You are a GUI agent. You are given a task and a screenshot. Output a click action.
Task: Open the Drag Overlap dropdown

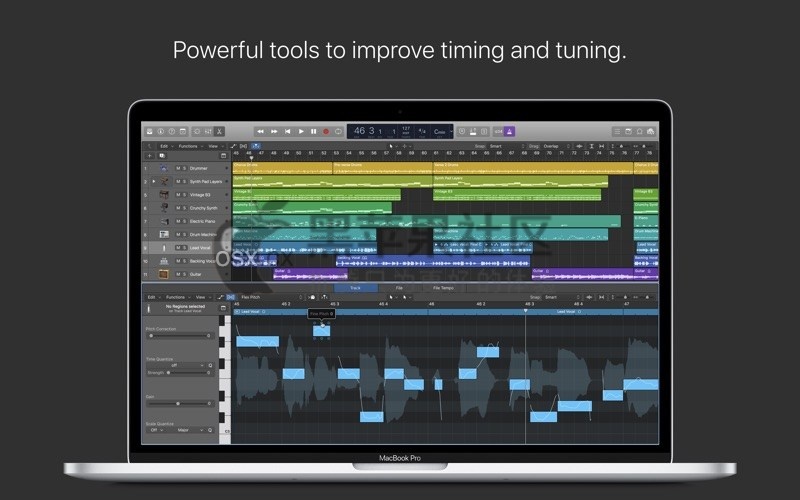click(557, 146)
